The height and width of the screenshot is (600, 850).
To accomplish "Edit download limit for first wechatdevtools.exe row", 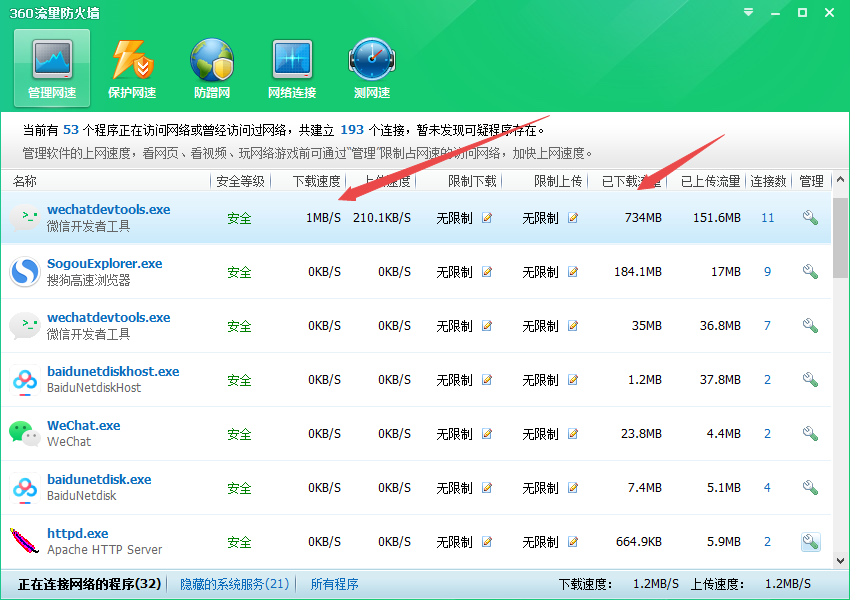I will pyautogui.click(x=487, y=218).
